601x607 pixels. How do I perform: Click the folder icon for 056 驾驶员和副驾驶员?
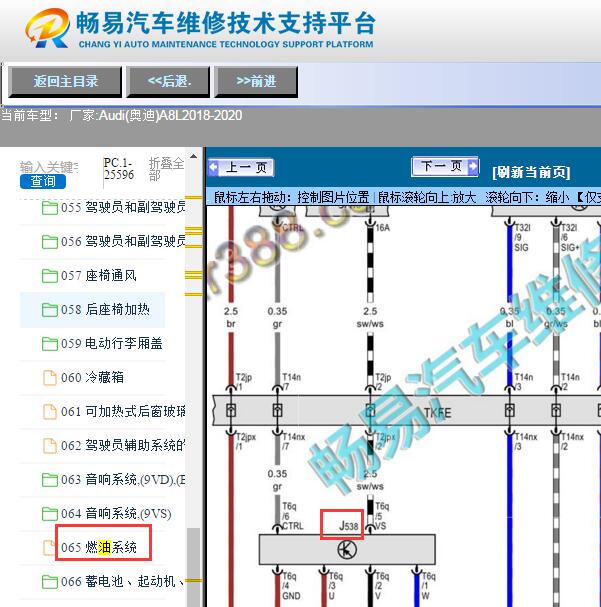click(50, 242)
